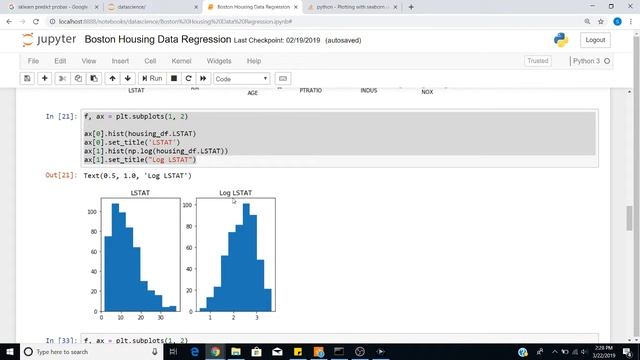This screenshot has width=640, height=360.
Task: Paste cells below
Action: pyautogui.click(x=94, y=78)
